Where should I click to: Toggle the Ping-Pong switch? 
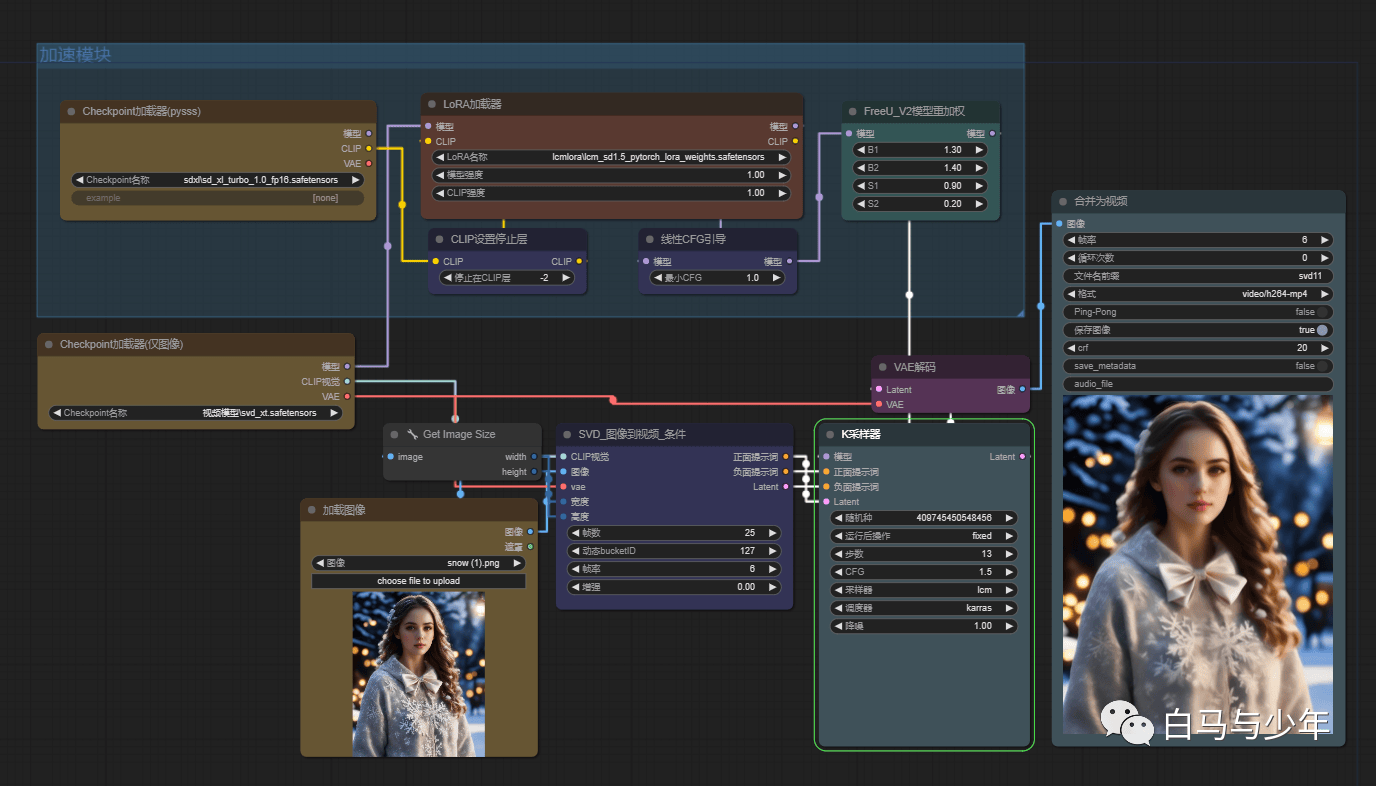1322,312
